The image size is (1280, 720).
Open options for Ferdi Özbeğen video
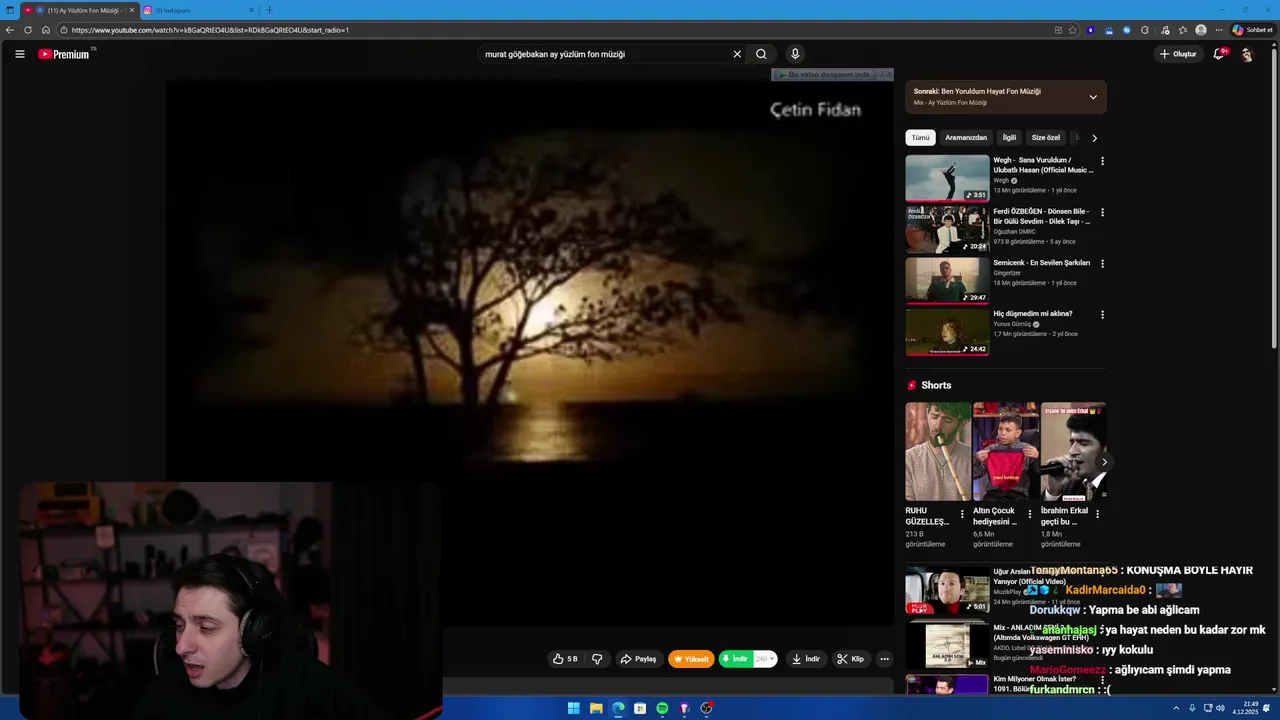click(x=1102, y=212)
